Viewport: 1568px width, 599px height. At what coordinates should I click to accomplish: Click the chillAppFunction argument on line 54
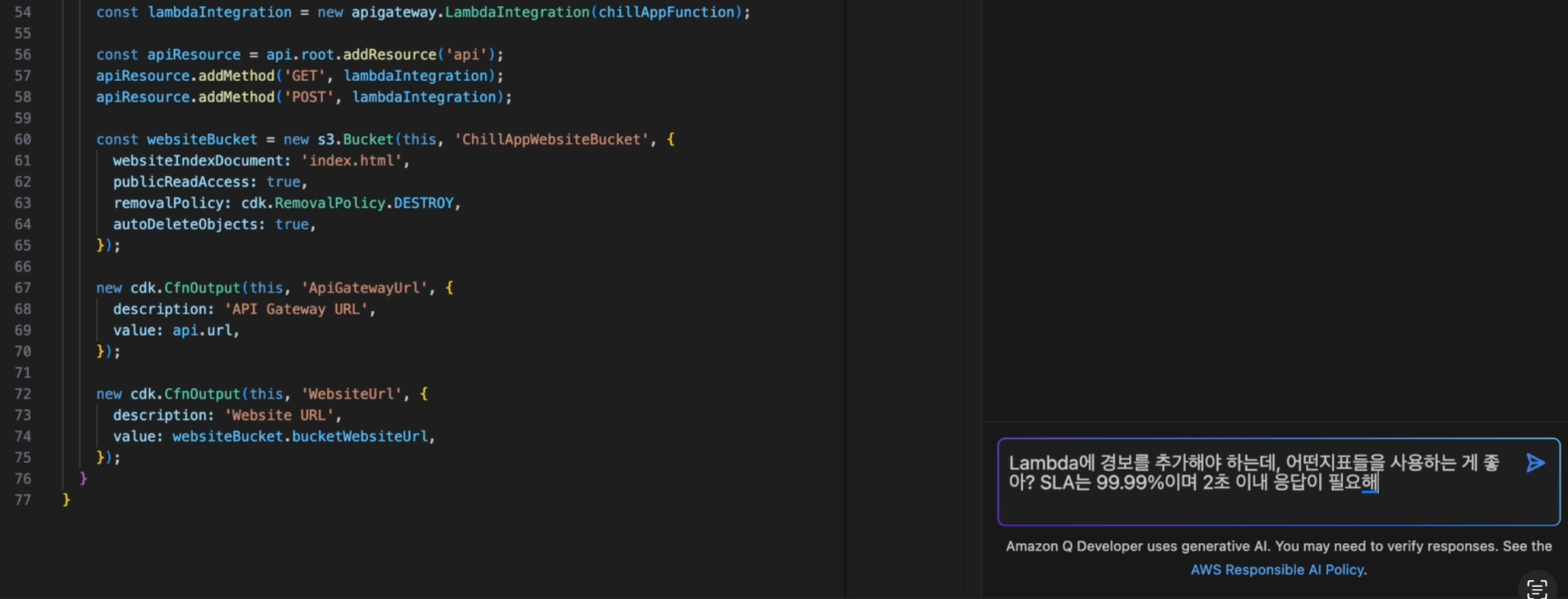pyautogui.click(x=666, y=12)
